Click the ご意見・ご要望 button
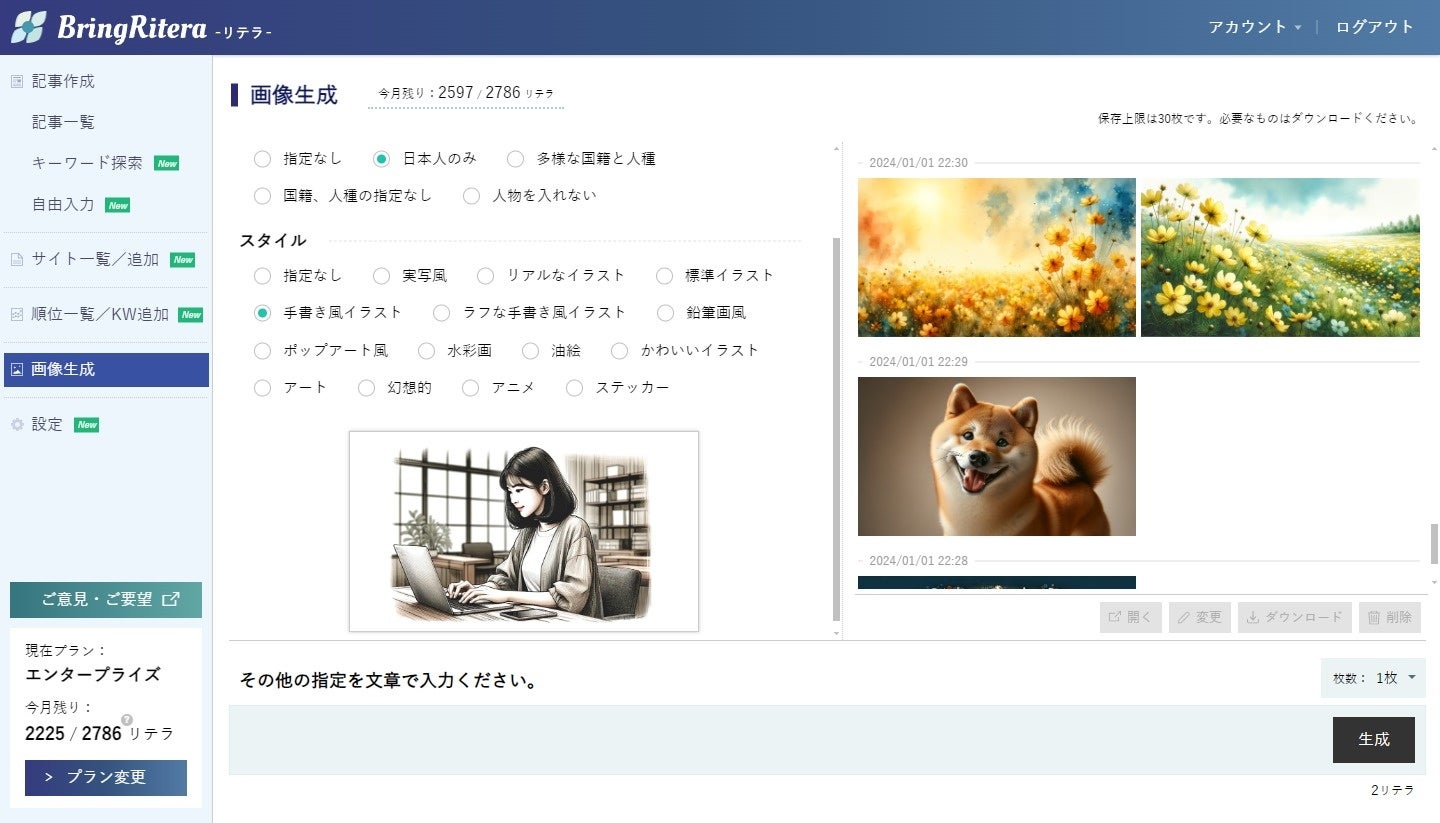Screen dimensions: 1440x823 pos(106,600)
